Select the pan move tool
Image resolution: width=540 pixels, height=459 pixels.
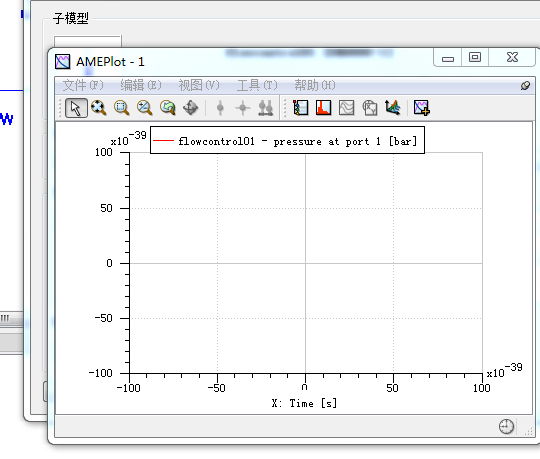pyautogui.click(x=190, y=108)
